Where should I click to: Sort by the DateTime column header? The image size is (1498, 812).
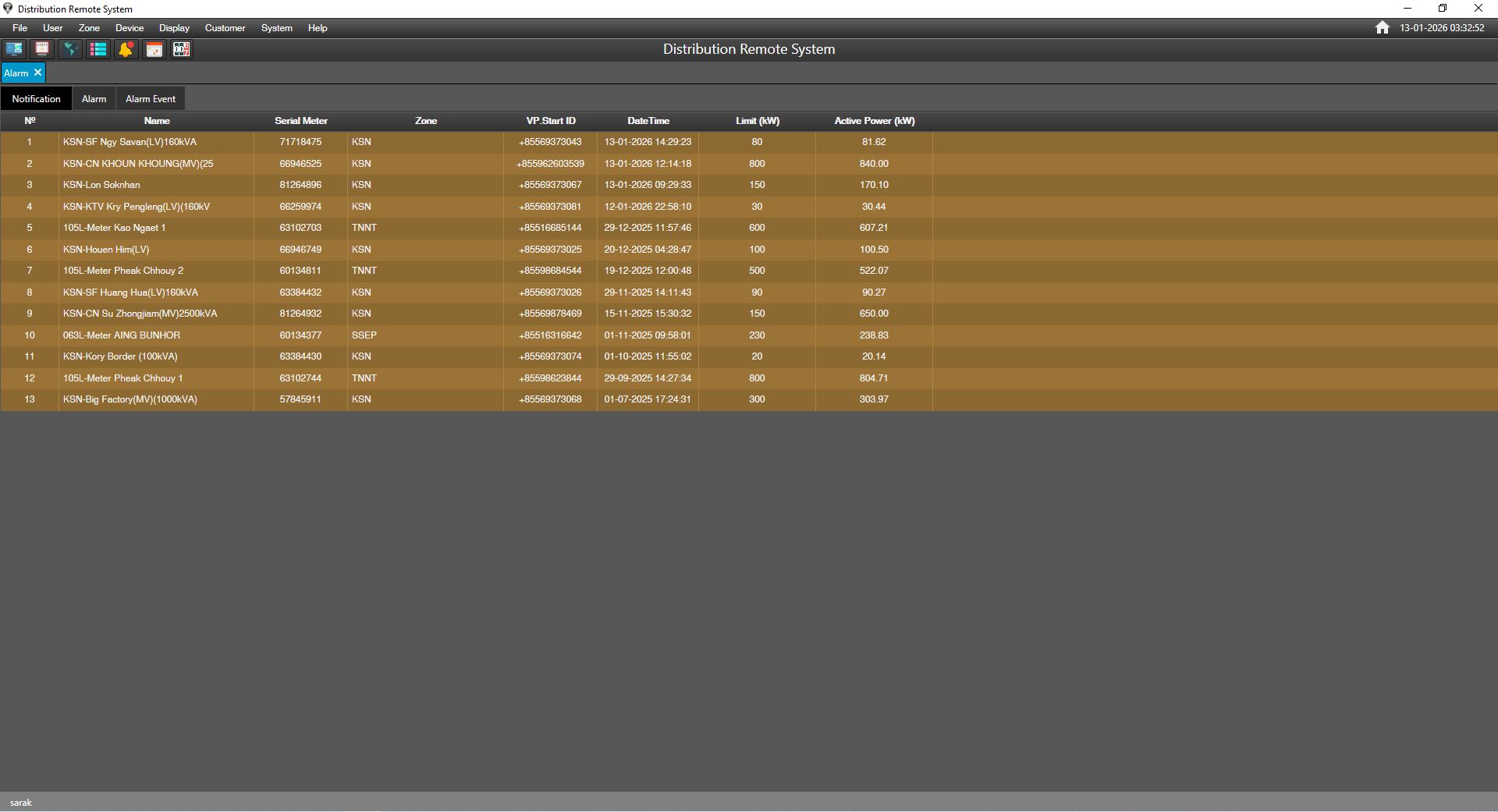tap(648, 121)
